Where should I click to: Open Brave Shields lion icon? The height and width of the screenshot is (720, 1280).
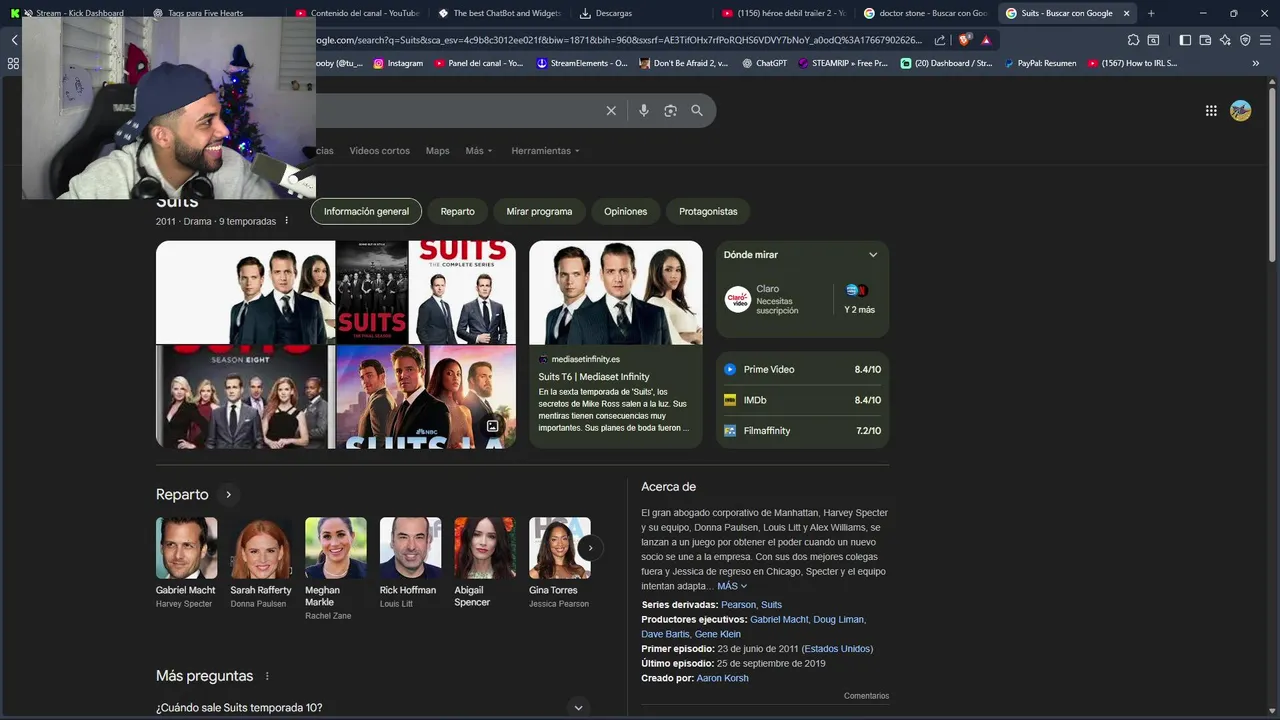964,40
